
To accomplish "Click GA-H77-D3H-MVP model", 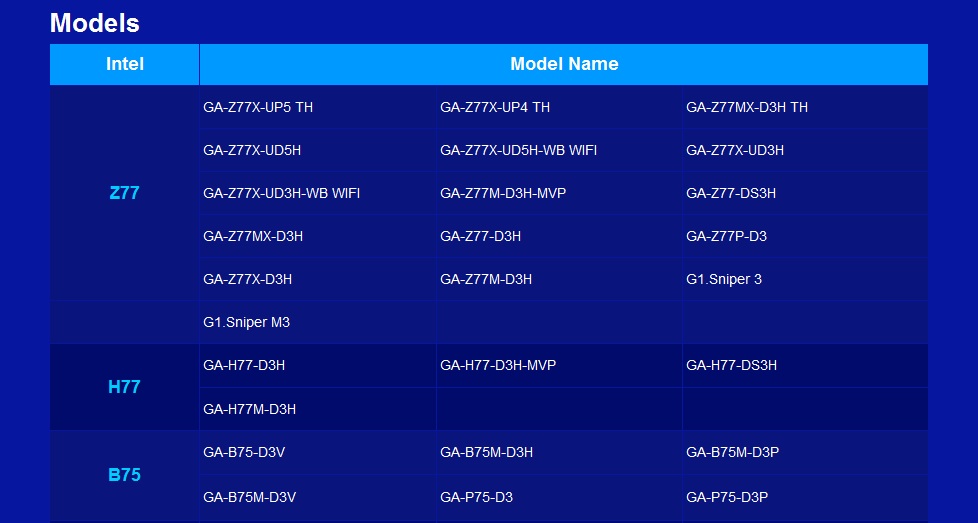I will click(498, 365).
